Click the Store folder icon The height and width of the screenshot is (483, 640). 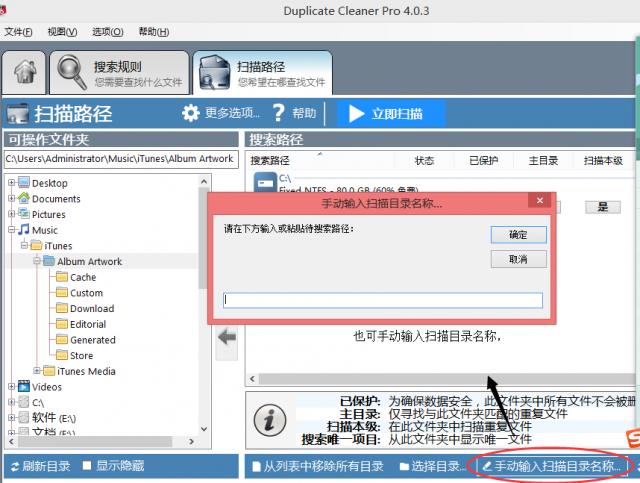click(x=62, y=355)
